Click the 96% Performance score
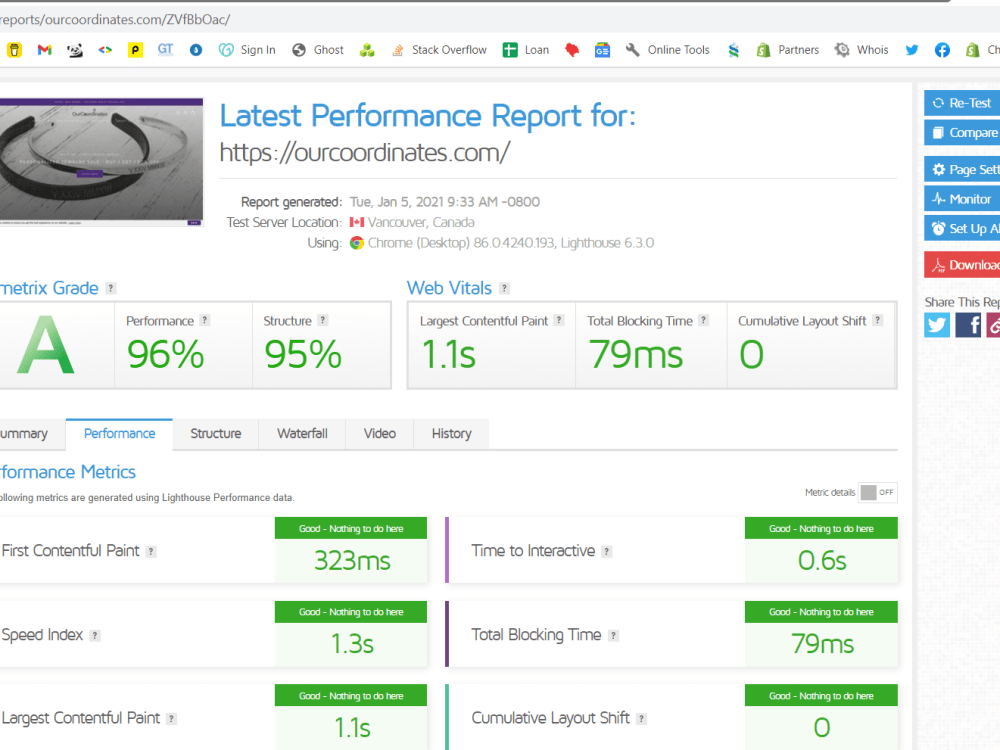Image resolution: width=1000 pixels, height=750 pixels. pyautogui.click(x=165, y=355)
